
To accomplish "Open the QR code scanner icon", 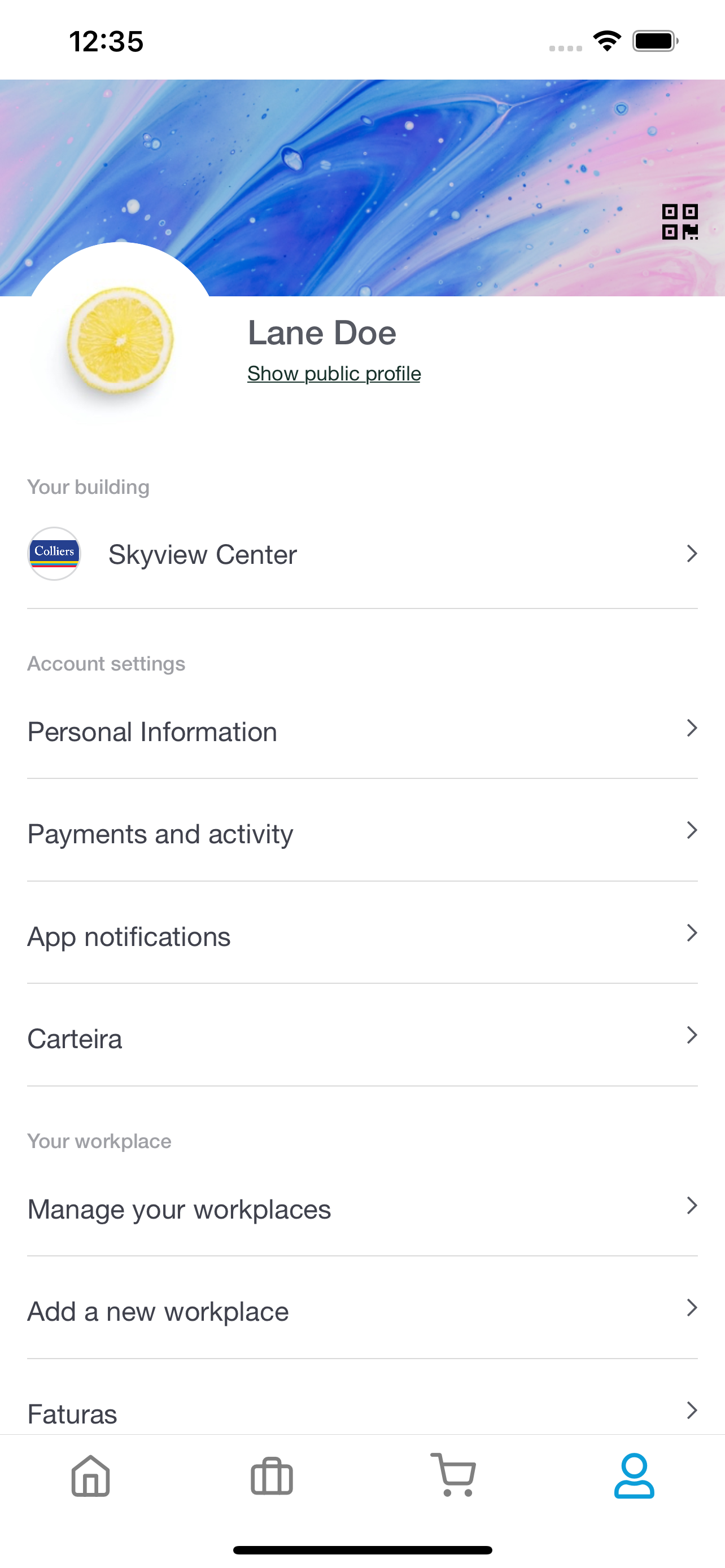I will [x=680, y=222].
